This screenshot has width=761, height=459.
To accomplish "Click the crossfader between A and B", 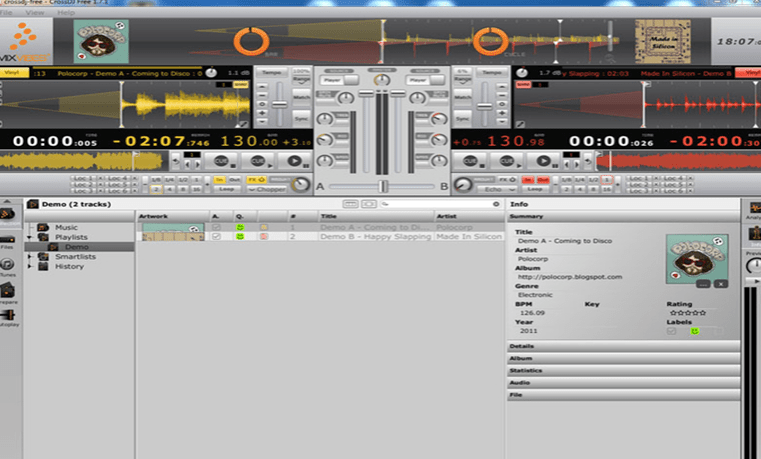I will (x=383, y=186).
